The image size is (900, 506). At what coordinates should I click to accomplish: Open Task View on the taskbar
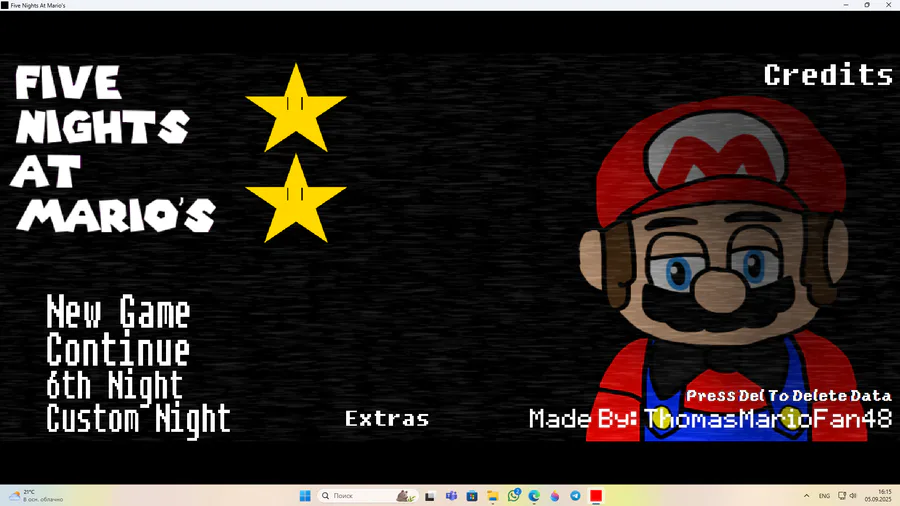pyautogui.click(x=429, y=496)
